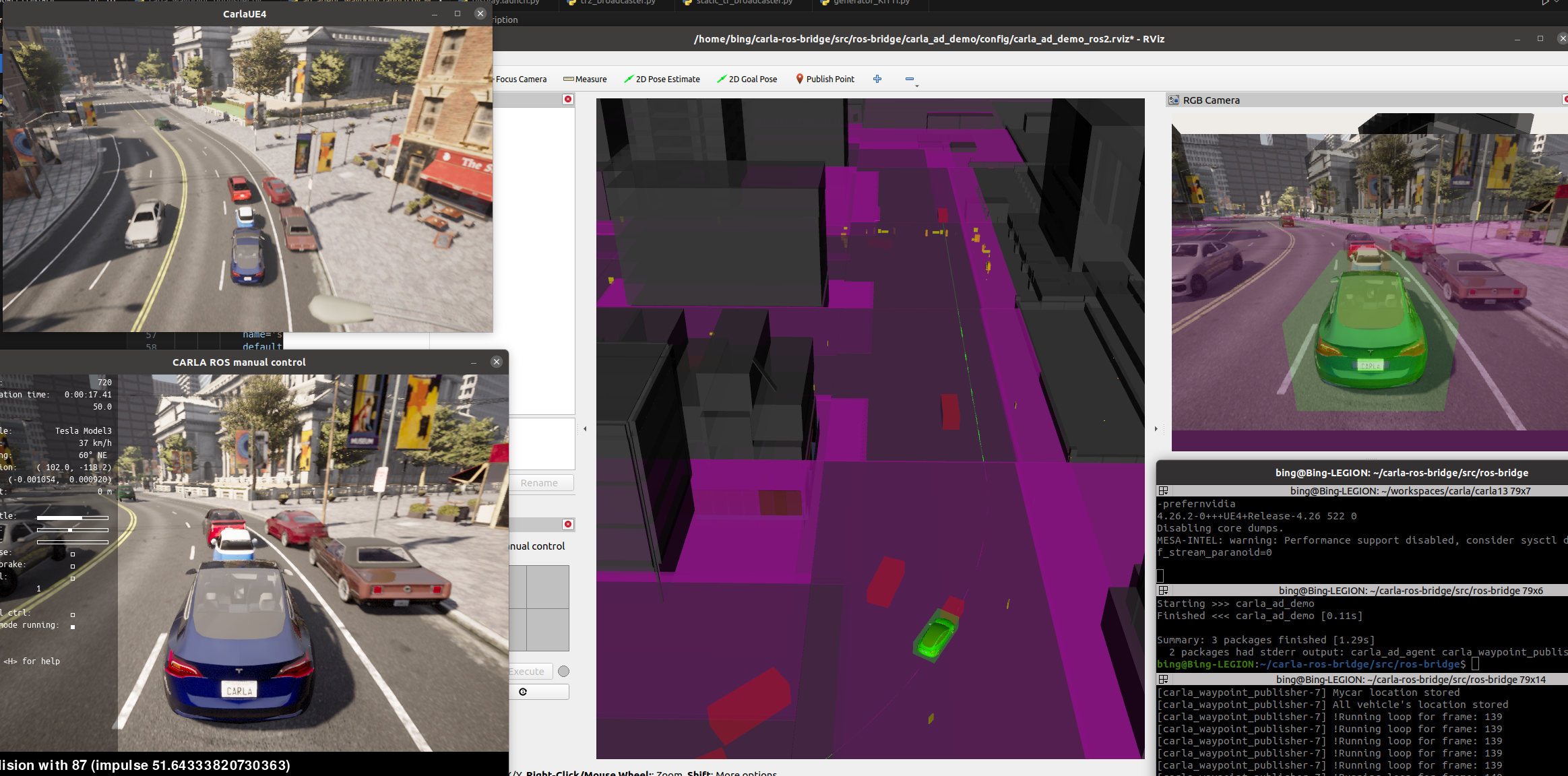Select the Measure tool in RViz
The width and height of the screenshot is (1568, 776).
pos(585,79)
